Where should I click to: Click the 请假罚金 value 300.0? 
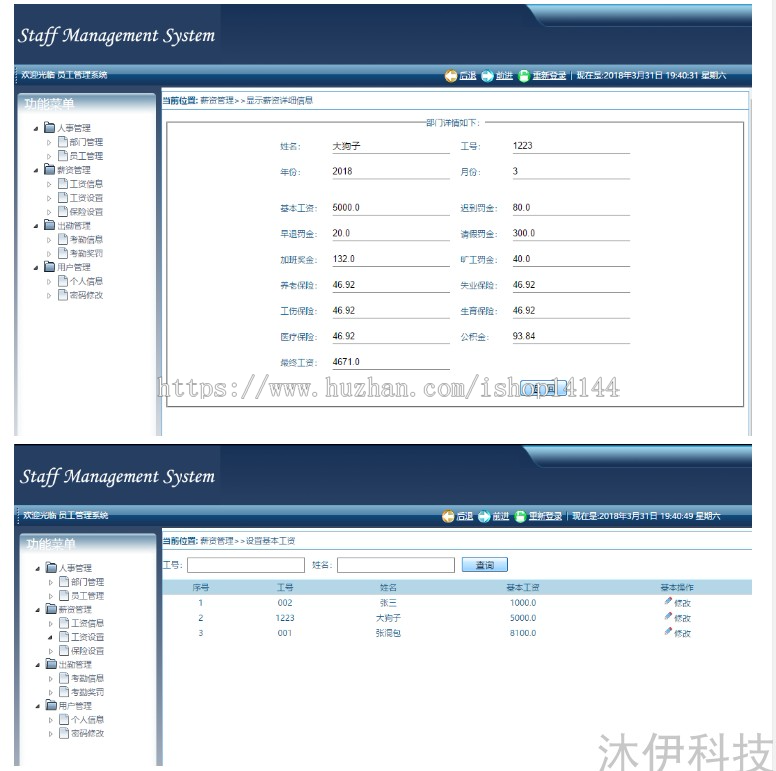[524, 233]
